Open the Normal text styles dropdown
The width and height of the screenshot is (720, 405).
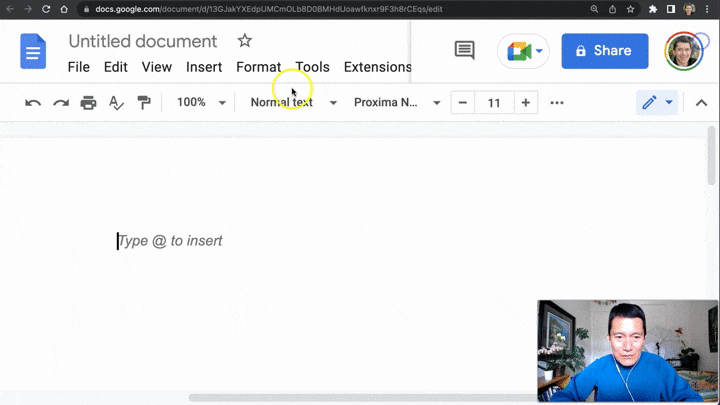pos(293,102)
